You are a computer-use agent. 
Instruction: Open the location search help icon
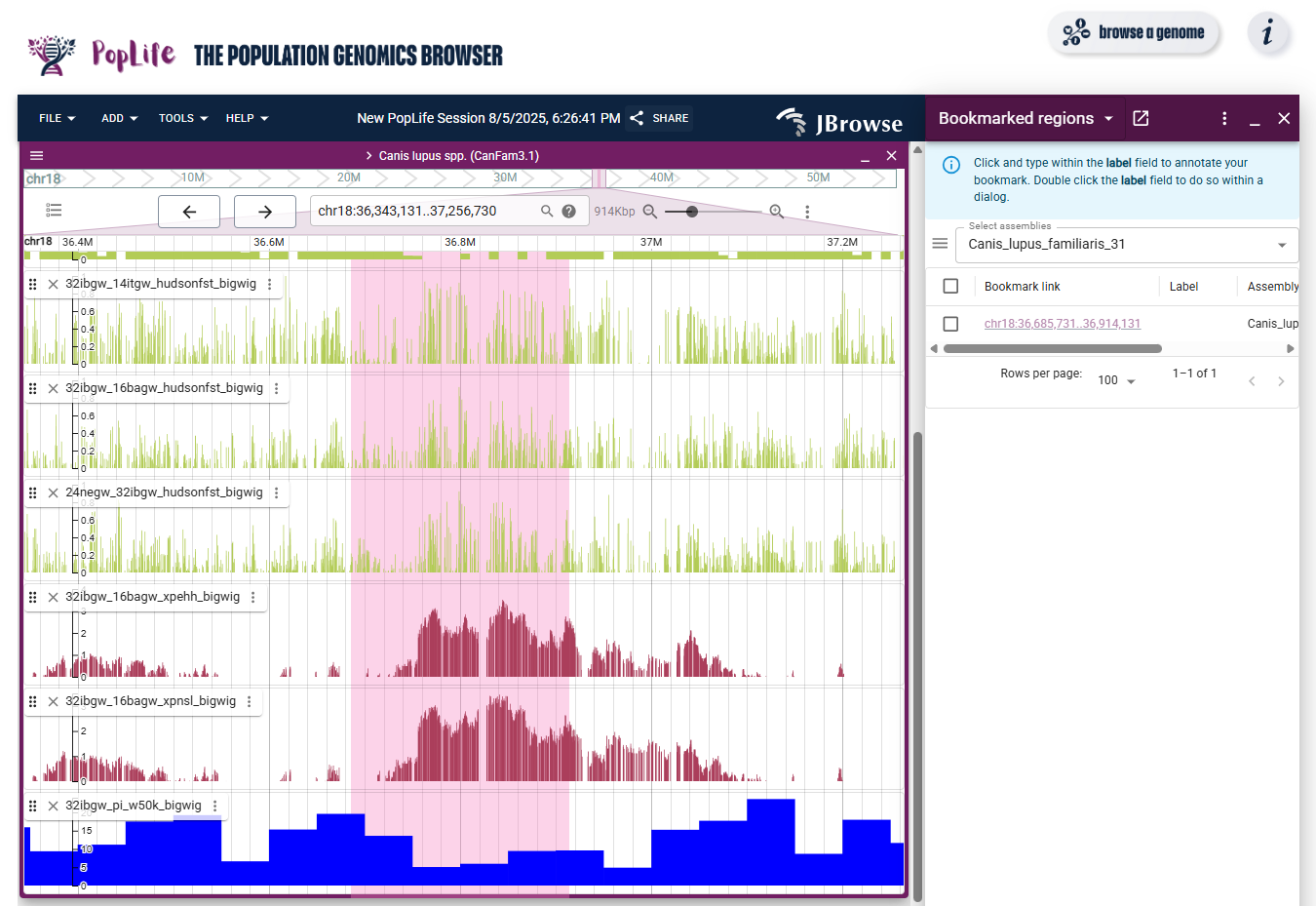tap(569, 211)
